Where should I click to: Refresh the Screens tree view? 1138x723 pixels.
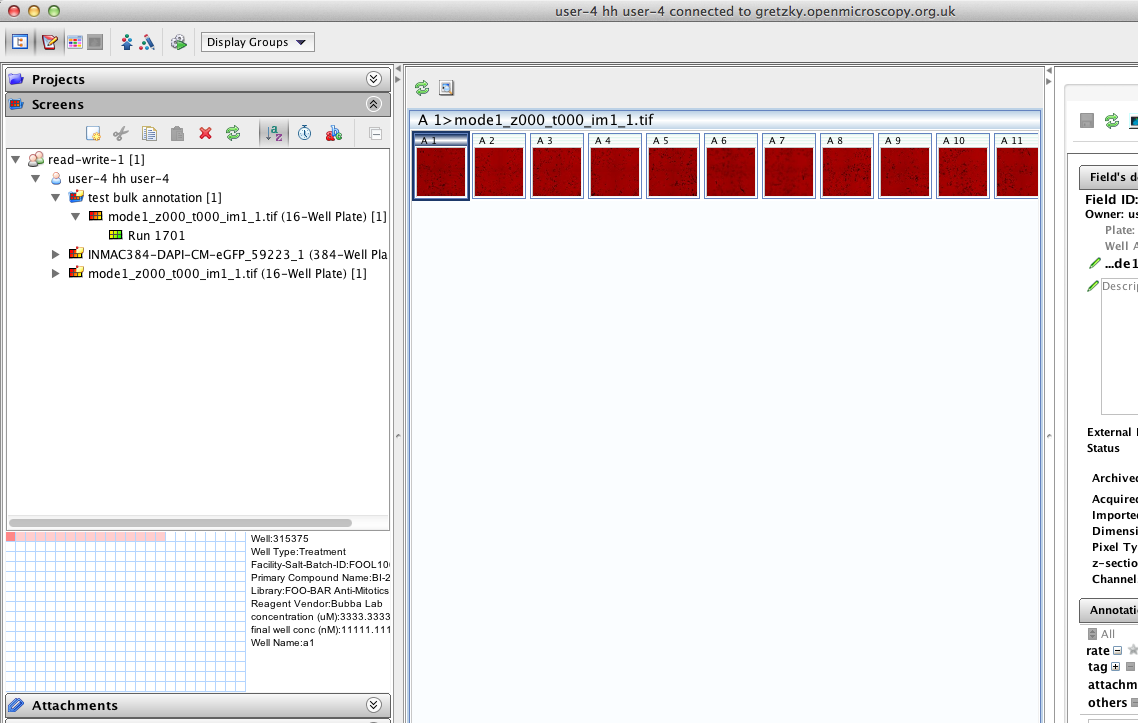tap(233, 133)
